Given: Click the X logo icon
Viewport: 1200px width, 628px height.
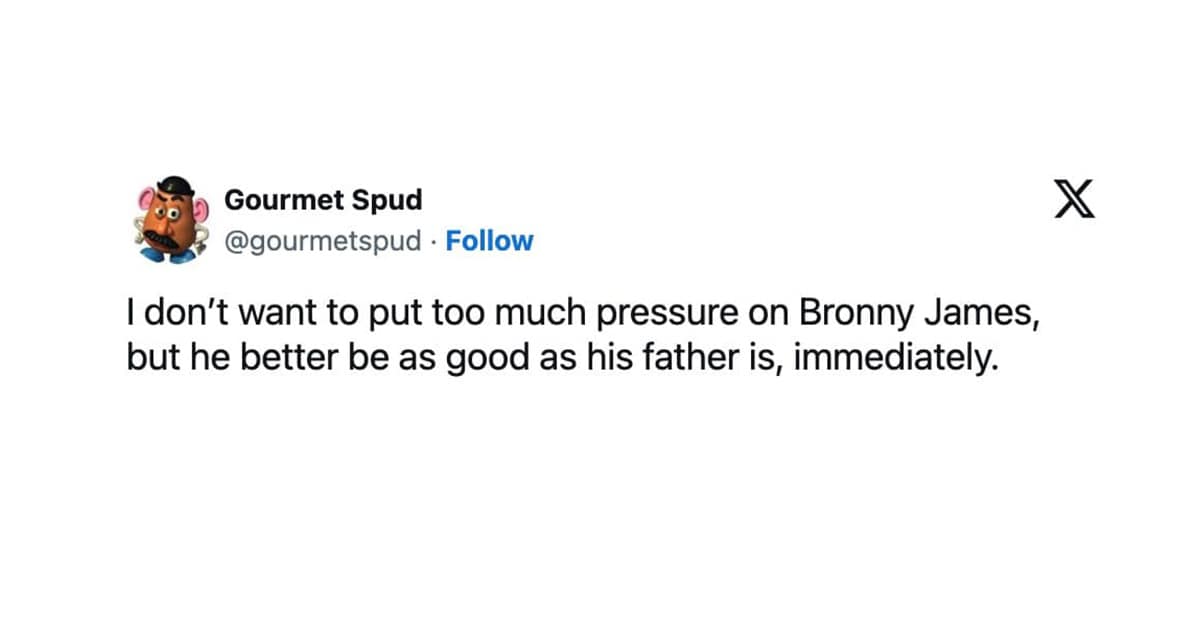Looking at the screenshot, I should 1075,198.
